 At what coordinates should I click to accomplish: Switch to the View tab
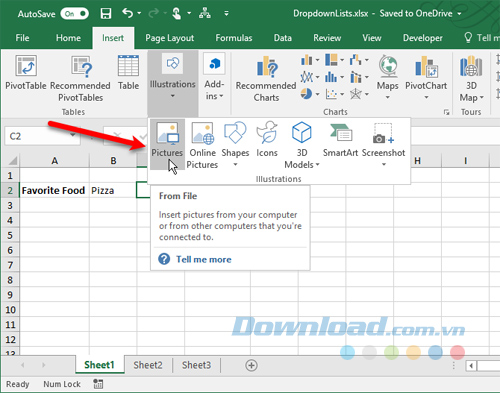tap(372, 38)
